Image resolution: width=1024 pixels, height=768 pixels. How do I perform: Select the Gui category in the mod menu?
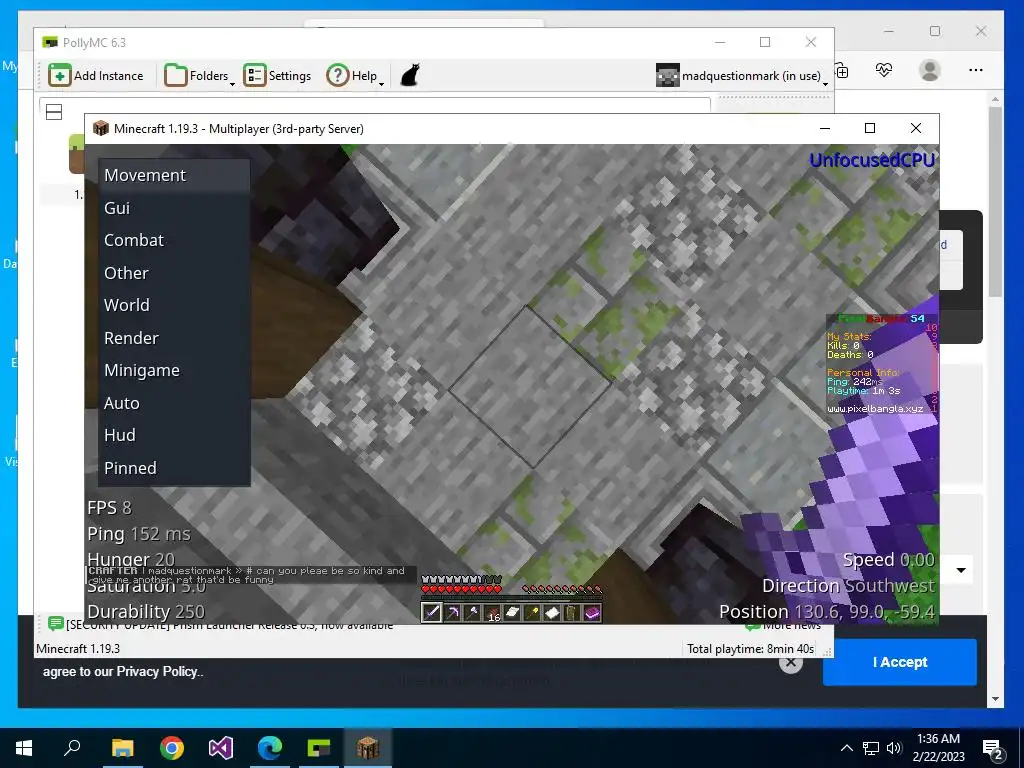pyautogui.click(x=174, y=208)
